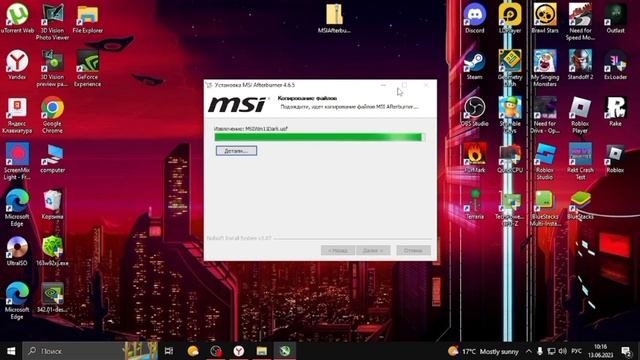Open the Need for Speed desktop shortcut
This screenshot has height=360, width=640.
point(580,22)
